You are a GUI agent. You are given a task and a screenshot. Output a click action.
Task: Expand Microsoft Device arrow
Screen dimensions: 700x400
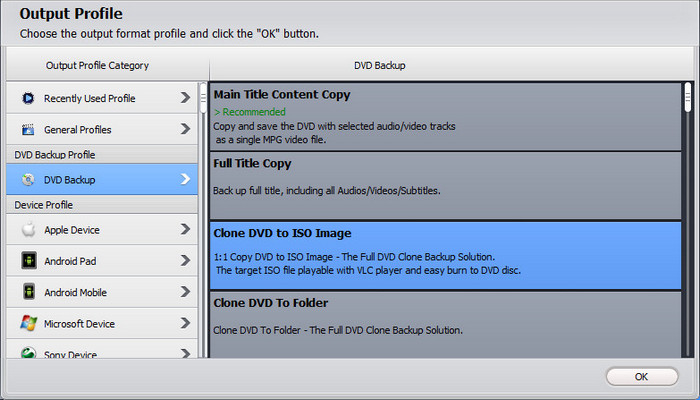[x=185, y=323]
